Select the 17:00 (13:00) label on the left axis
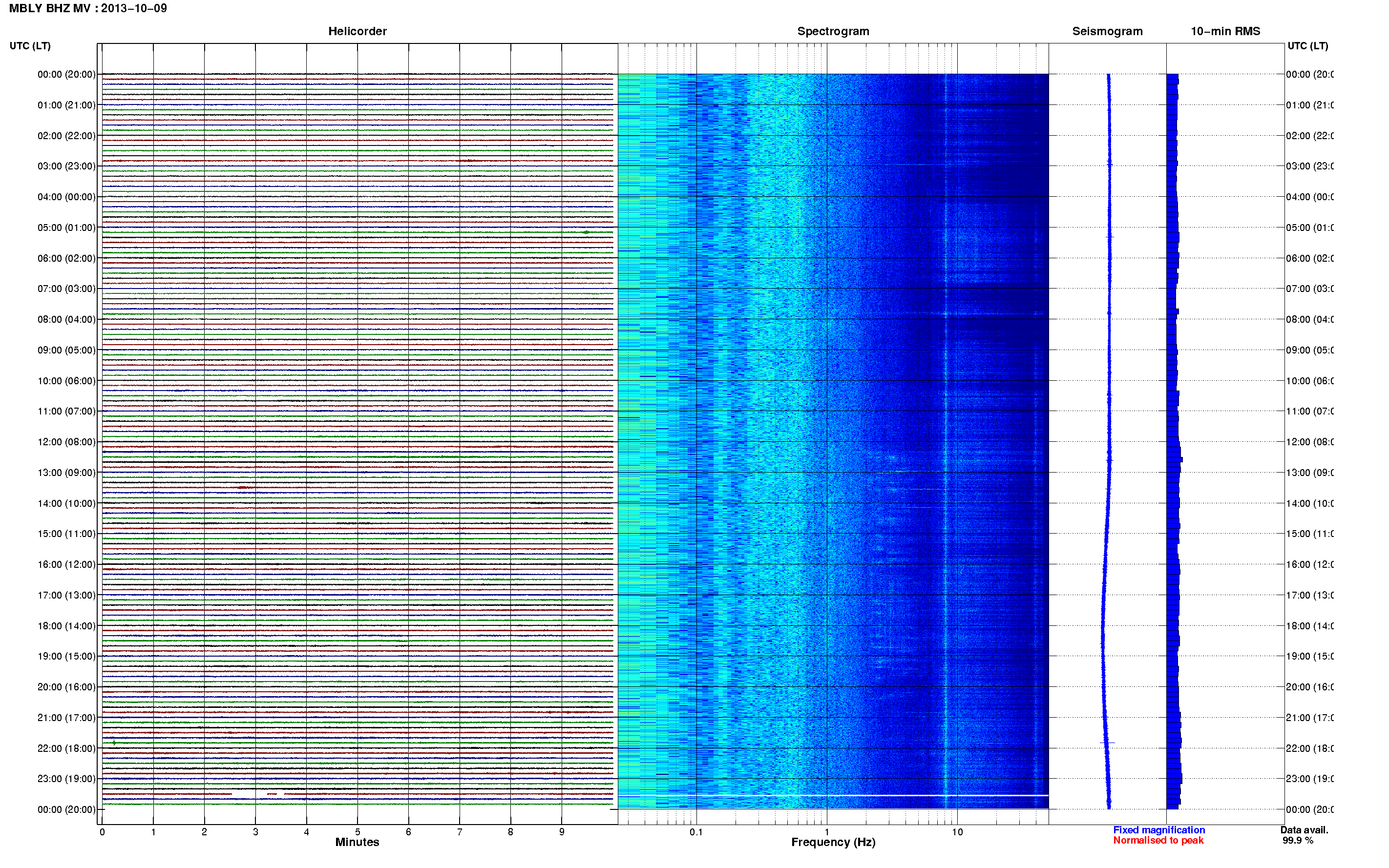Viewport: 1389px width, 868px height. (x=66, y=595)
